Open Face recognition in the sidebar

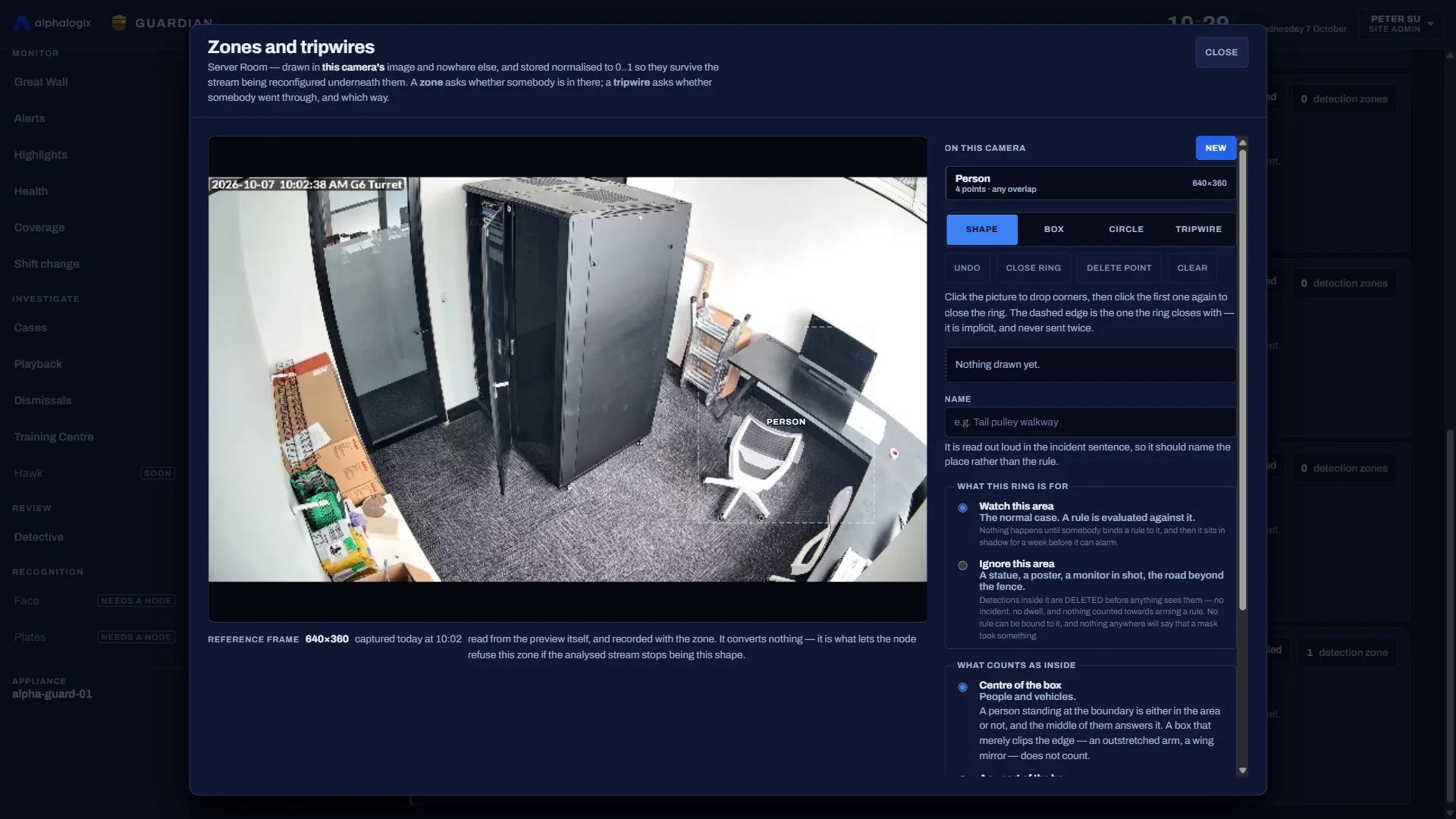27,601
